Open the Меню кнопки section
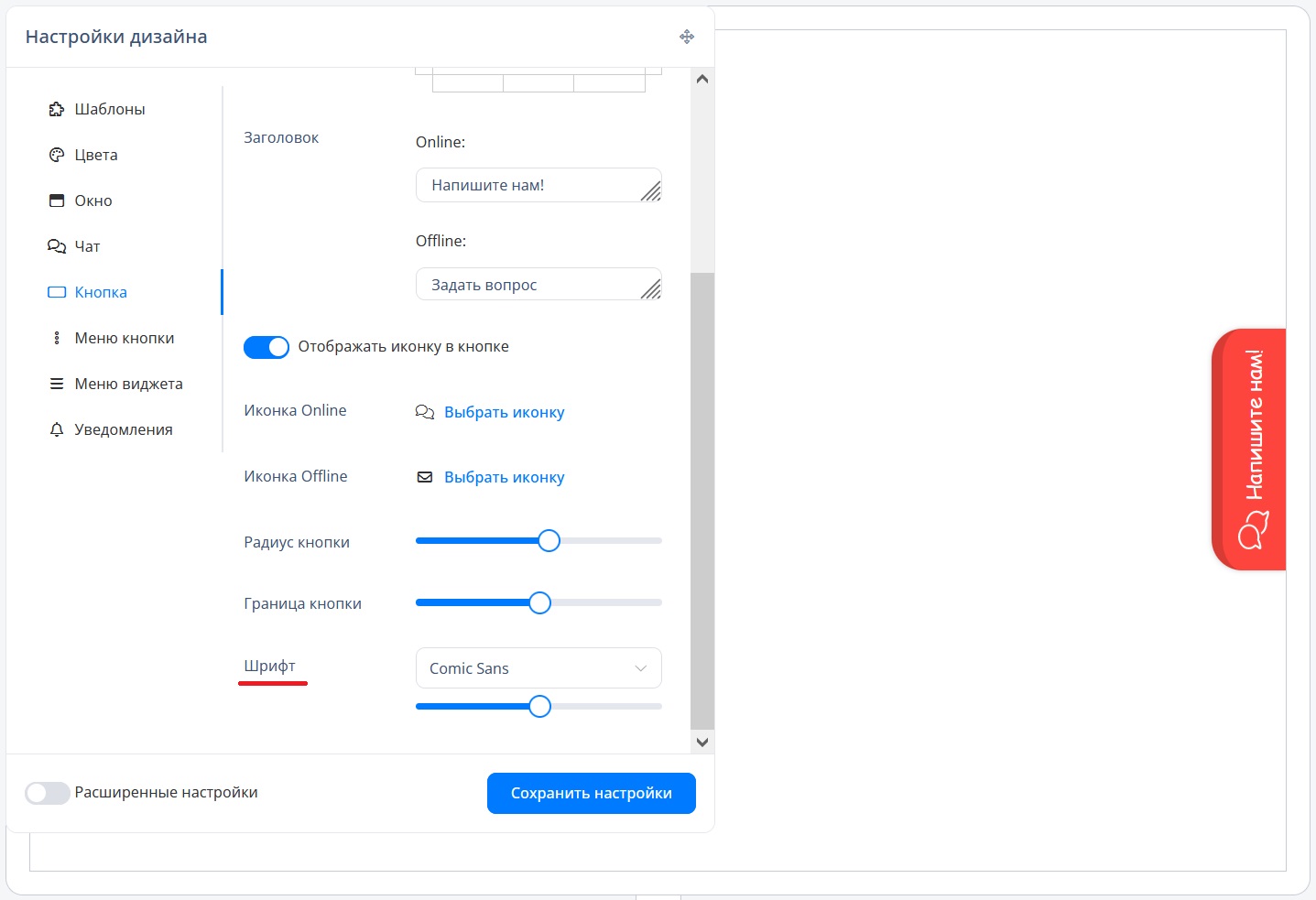 pos(124,338)
